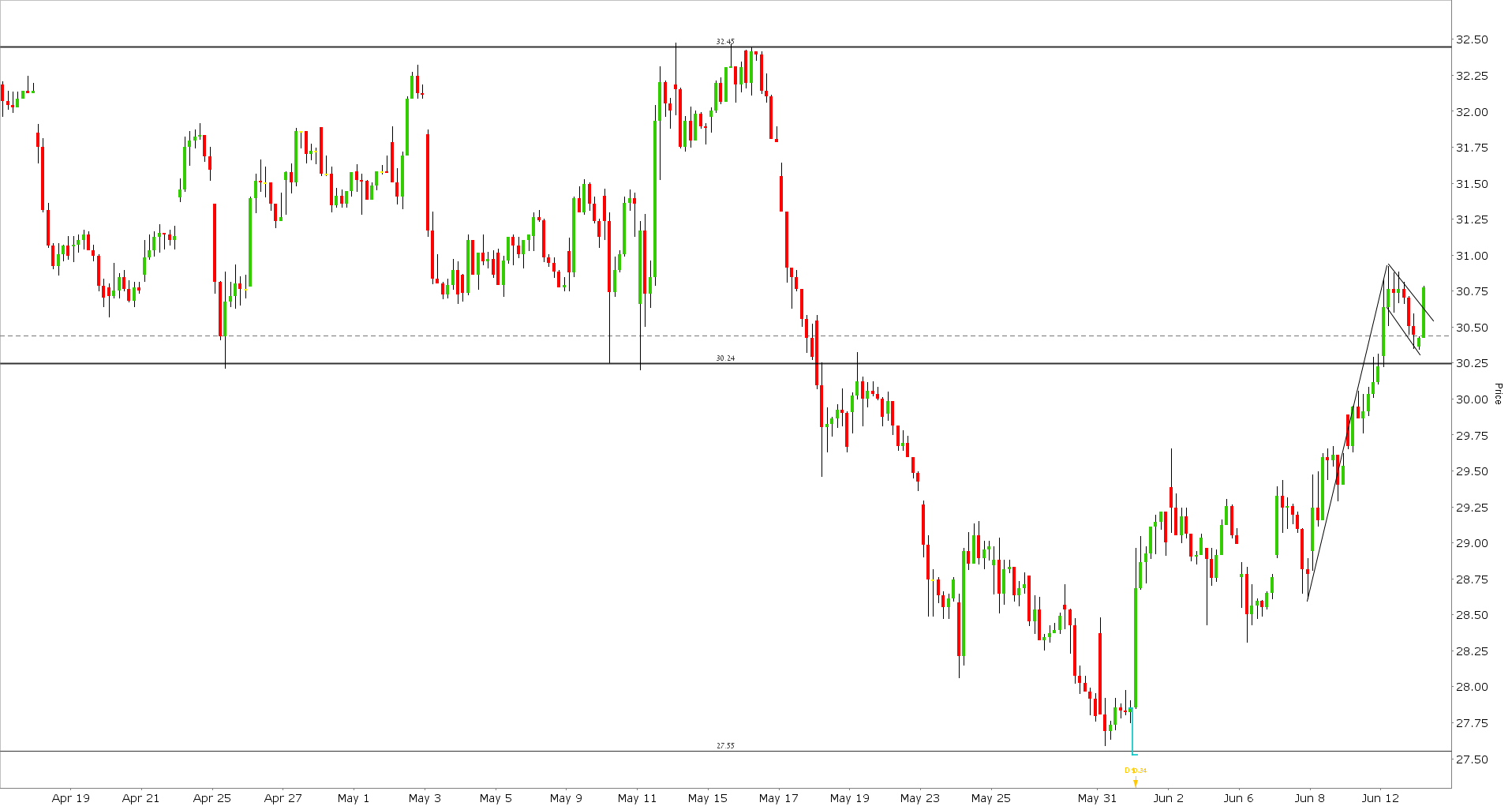Click the 32.00 price axis label
This screenshot has height=810, width=1512.
(x=1472, y=112)
